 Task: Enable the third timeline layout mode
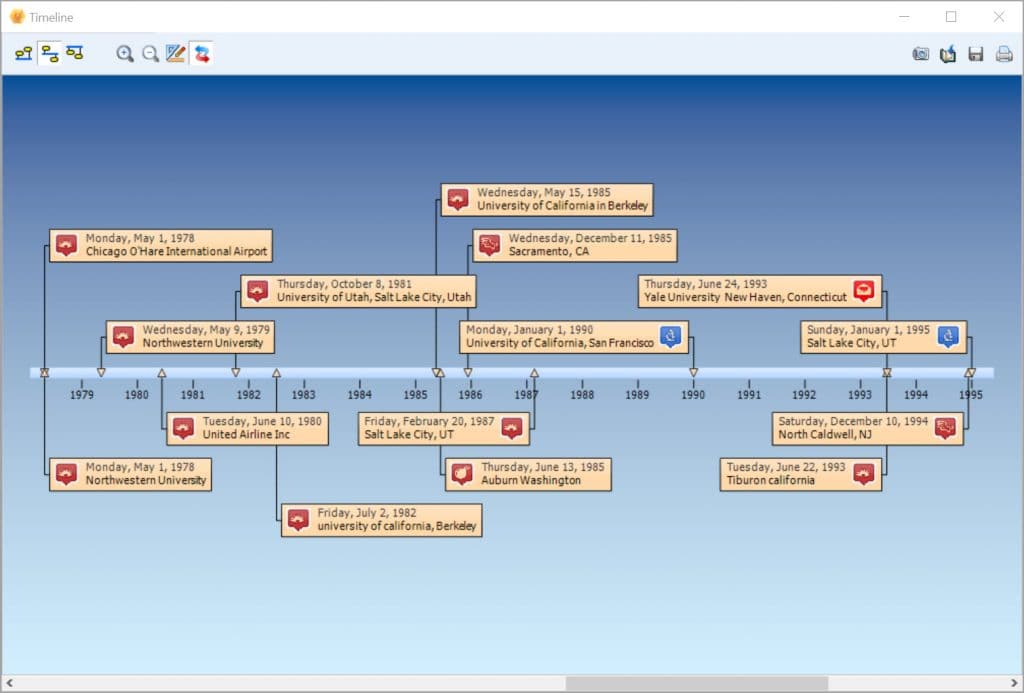(x=73, y=53)
